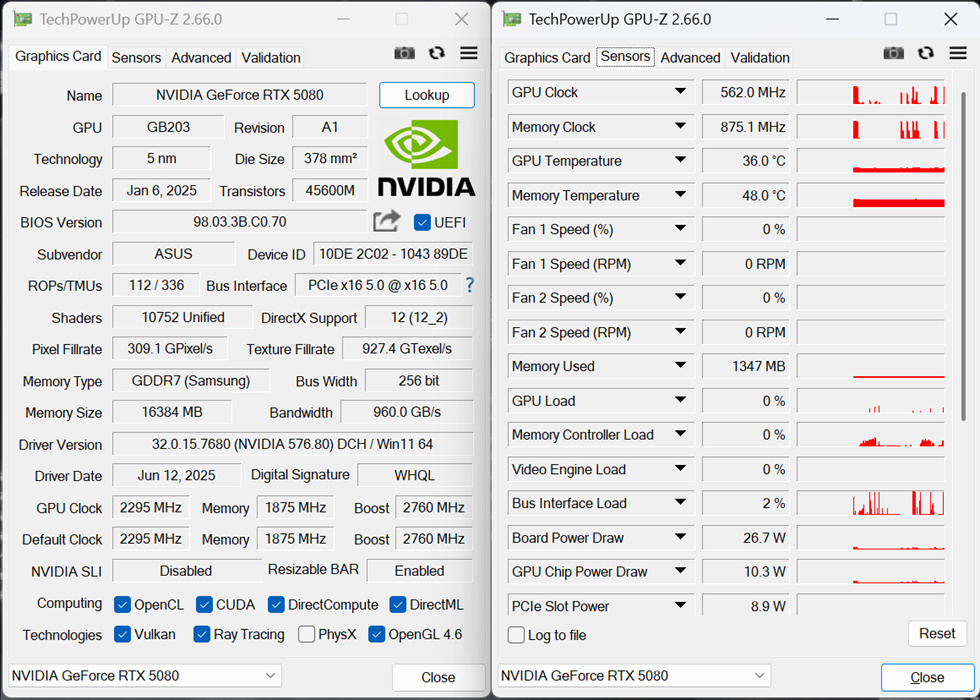Click the Bus Interface question mark icon
Screen dimensions: 980x700
click(x=470, y=285)
